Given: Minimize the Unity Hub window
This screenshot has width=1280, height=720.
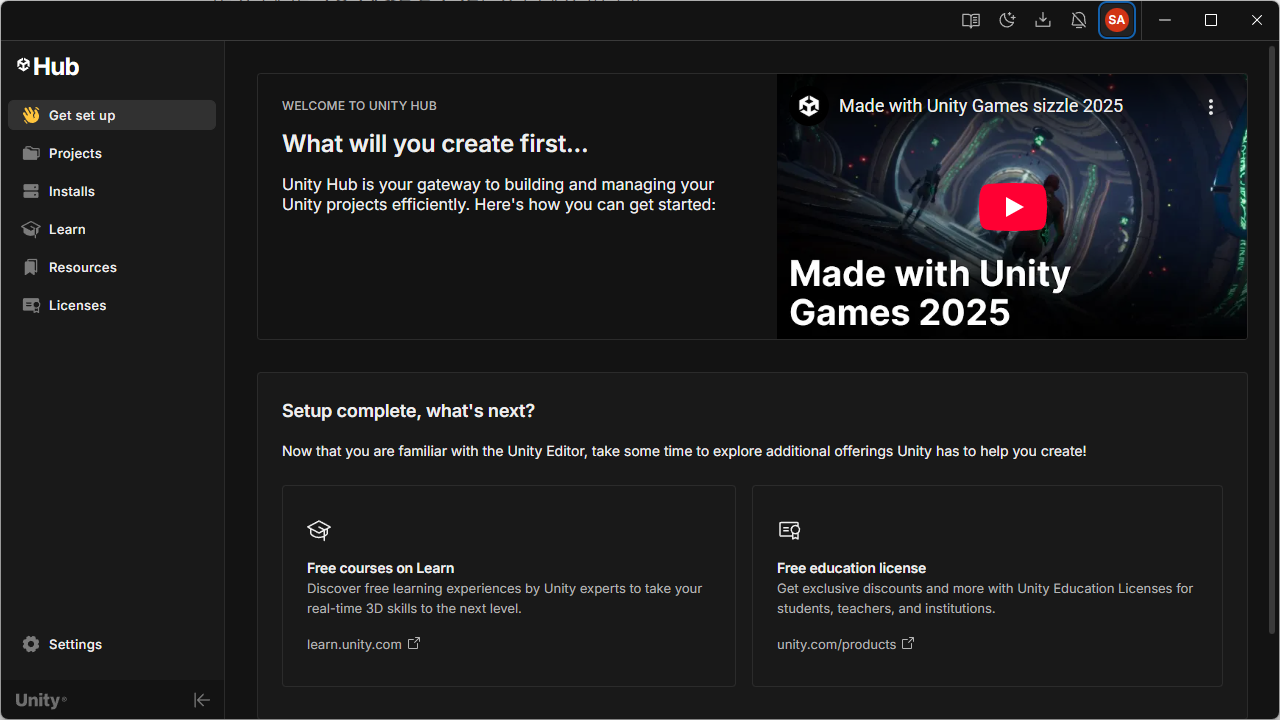Looking at the screenshot, I should point(1165,20).
